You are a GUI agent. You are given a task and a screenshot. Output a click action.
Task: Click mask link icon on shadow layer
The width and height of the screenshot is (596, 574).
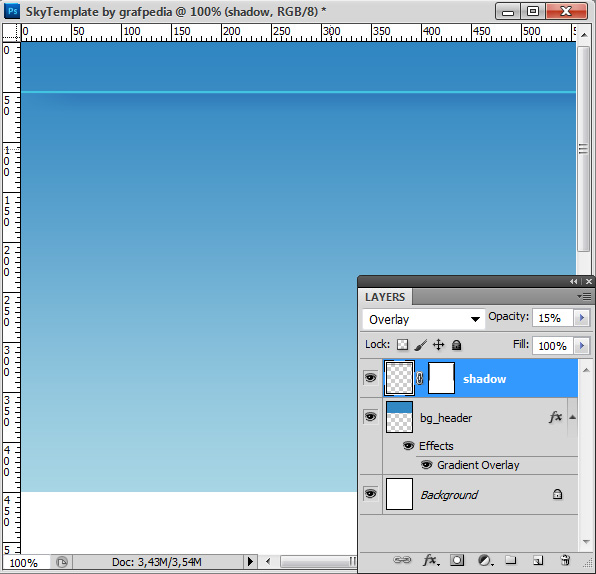point(420,378)
